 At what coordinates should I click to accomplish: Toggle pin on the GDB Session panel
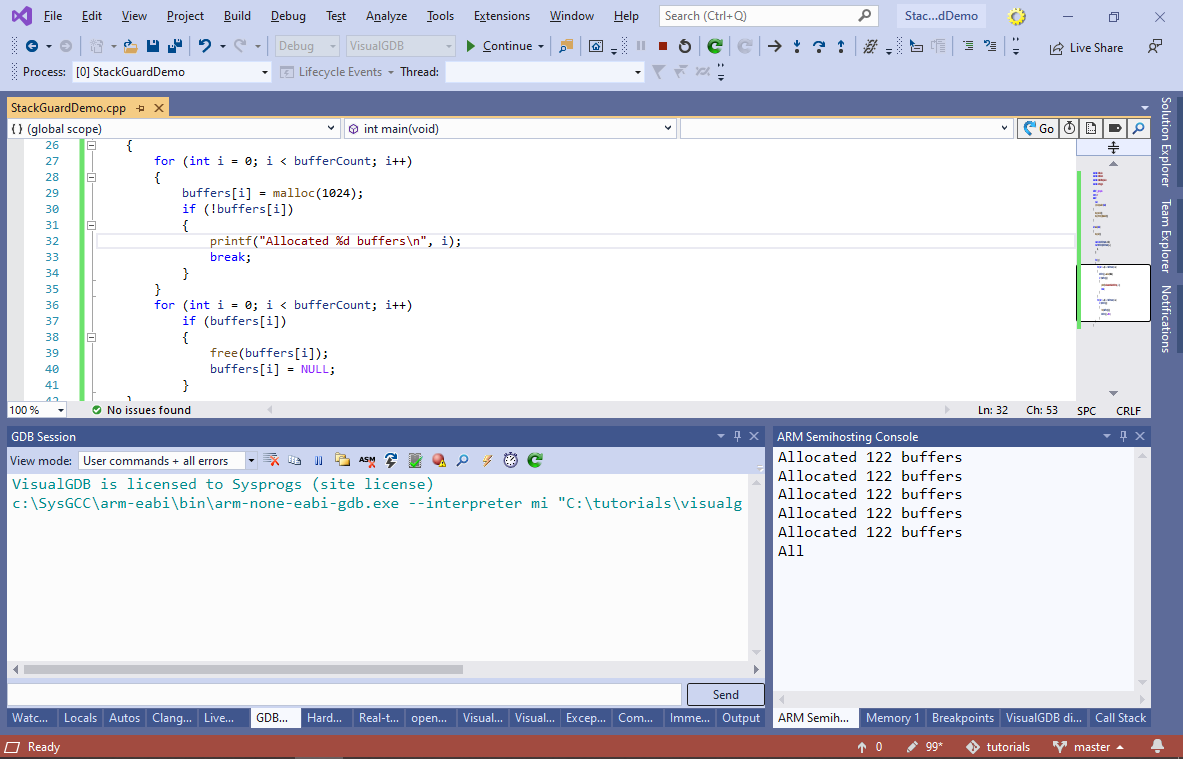tap(738, 436)
